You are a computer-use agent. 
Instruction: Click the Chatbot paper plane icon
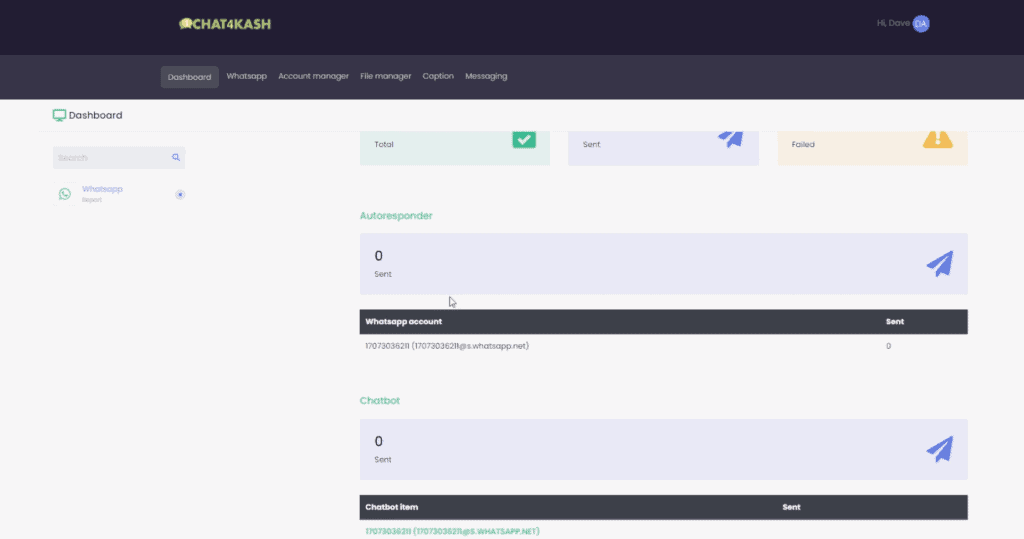coord(940,449)
